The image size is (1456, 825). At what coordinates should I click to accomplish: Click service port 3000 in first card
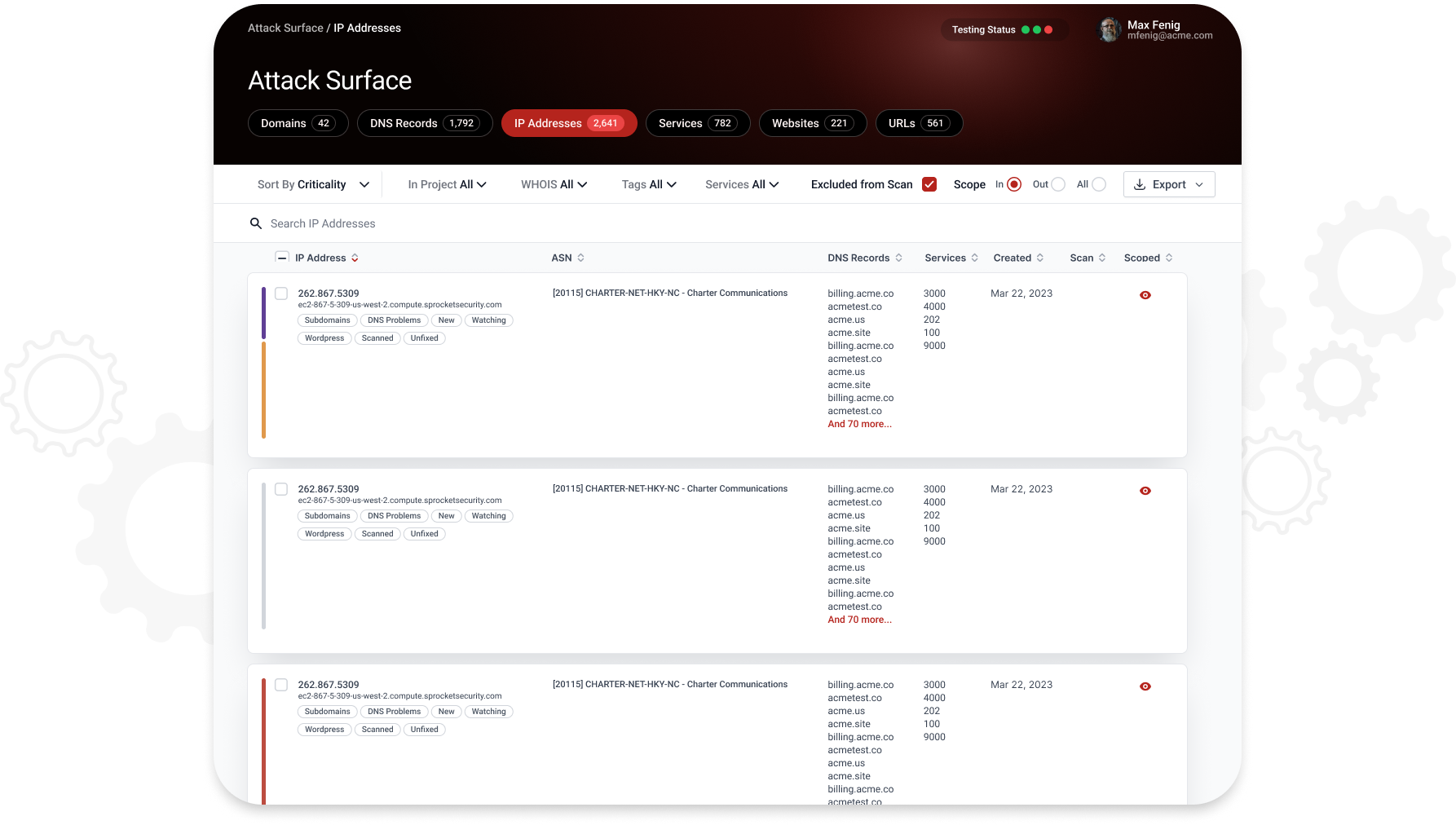934,293
